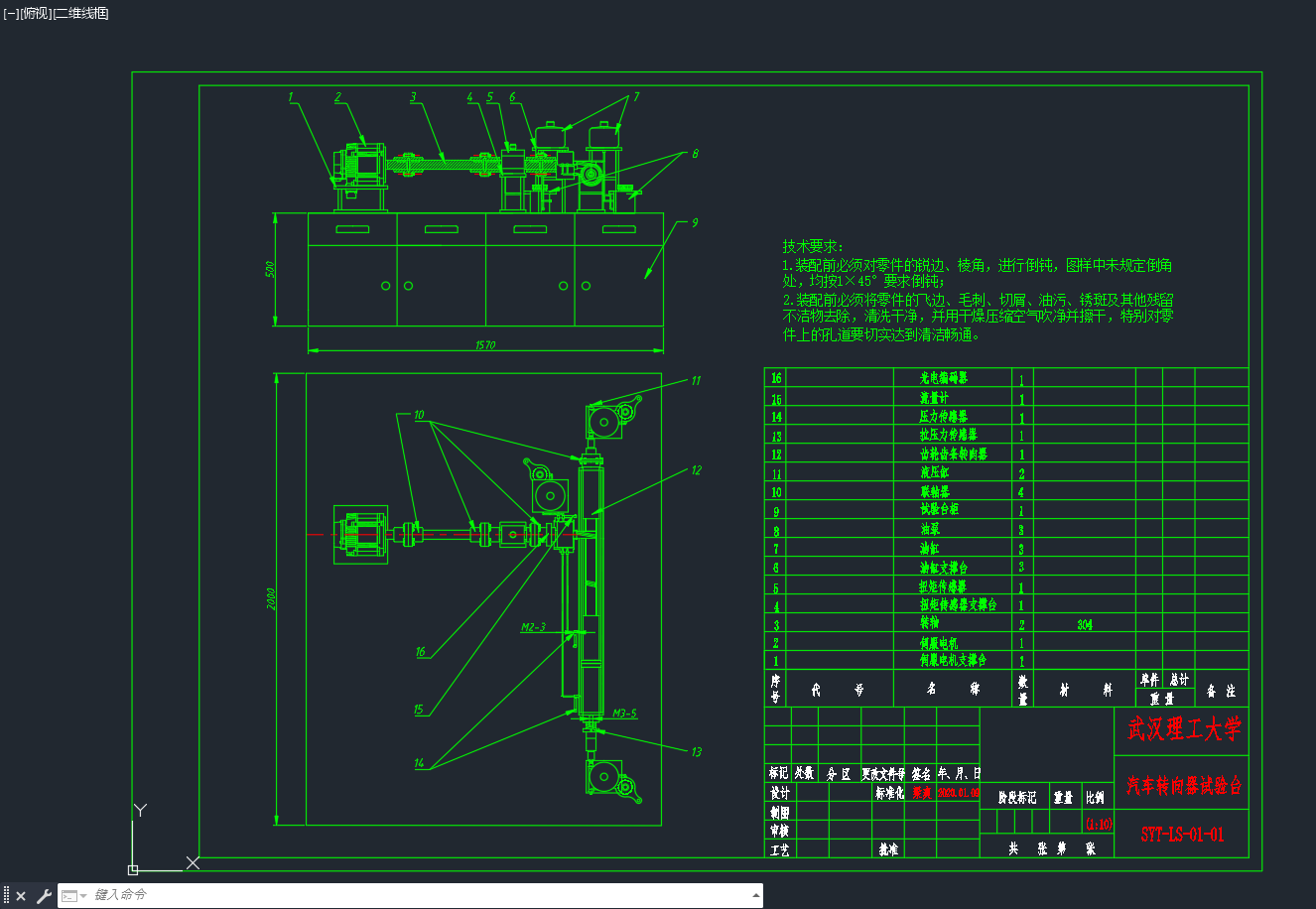Image resolution: width=1316 pixels, height=909 pixels.
Task: Select the 技术要求 heading text
Action: [x=812, y=246]
